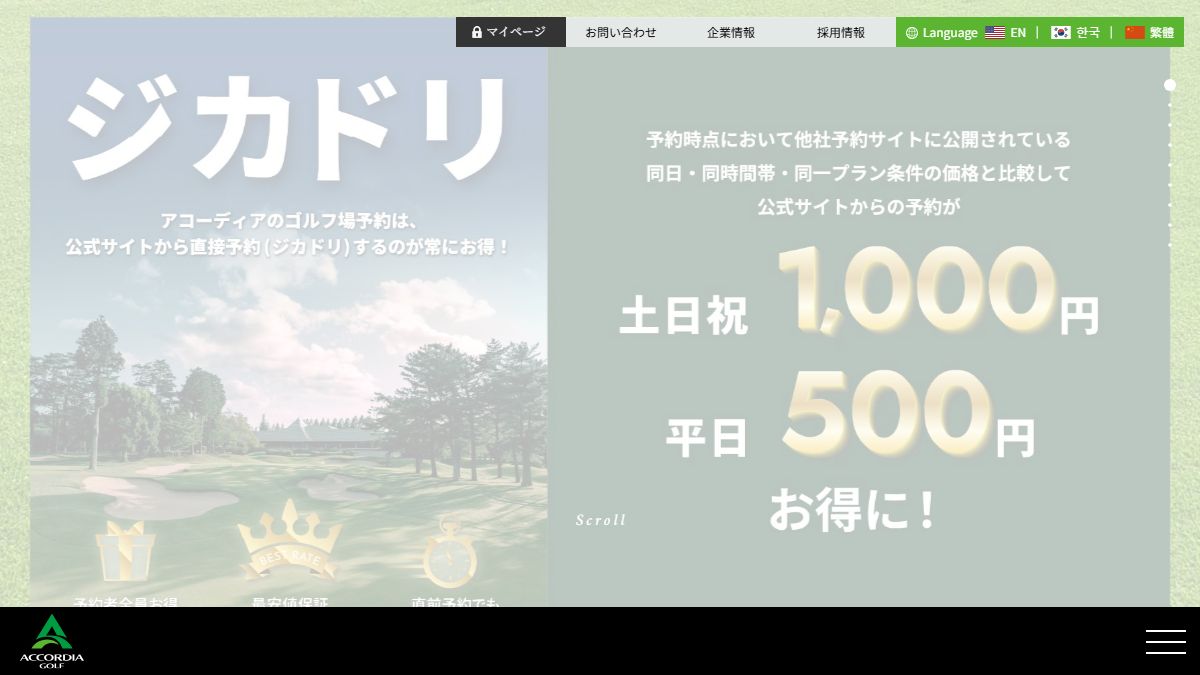Click the Accordia Golf logo

coord(52,641)
